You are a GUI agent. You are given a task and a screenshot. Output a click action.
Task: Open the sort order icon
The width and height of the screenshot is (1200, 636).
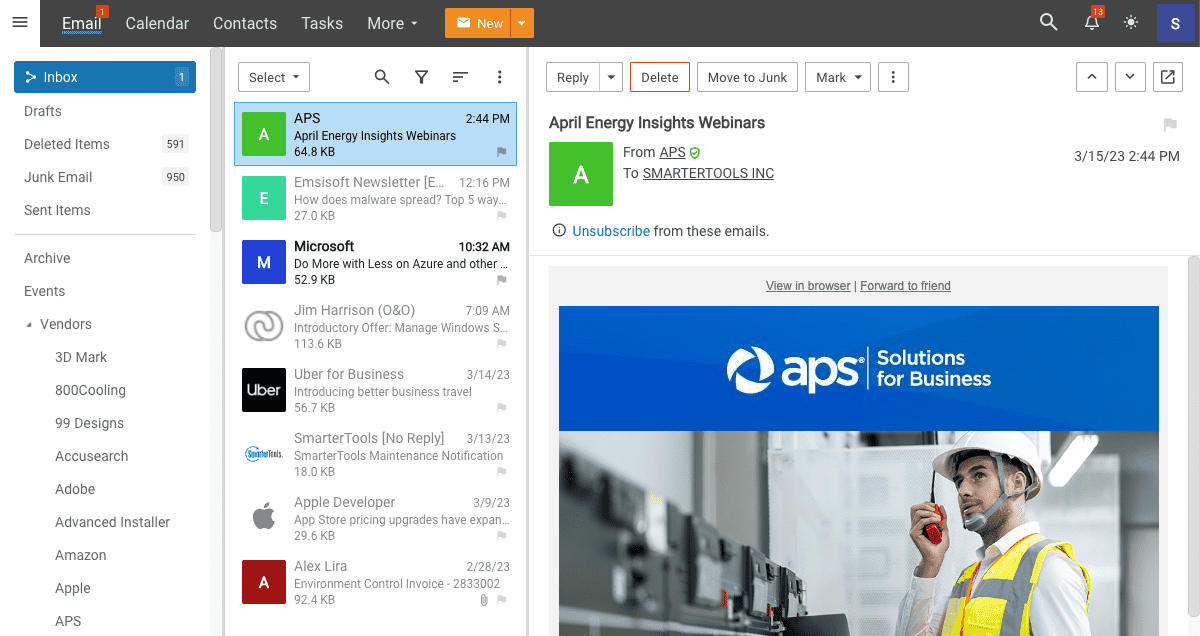(460, 77)
